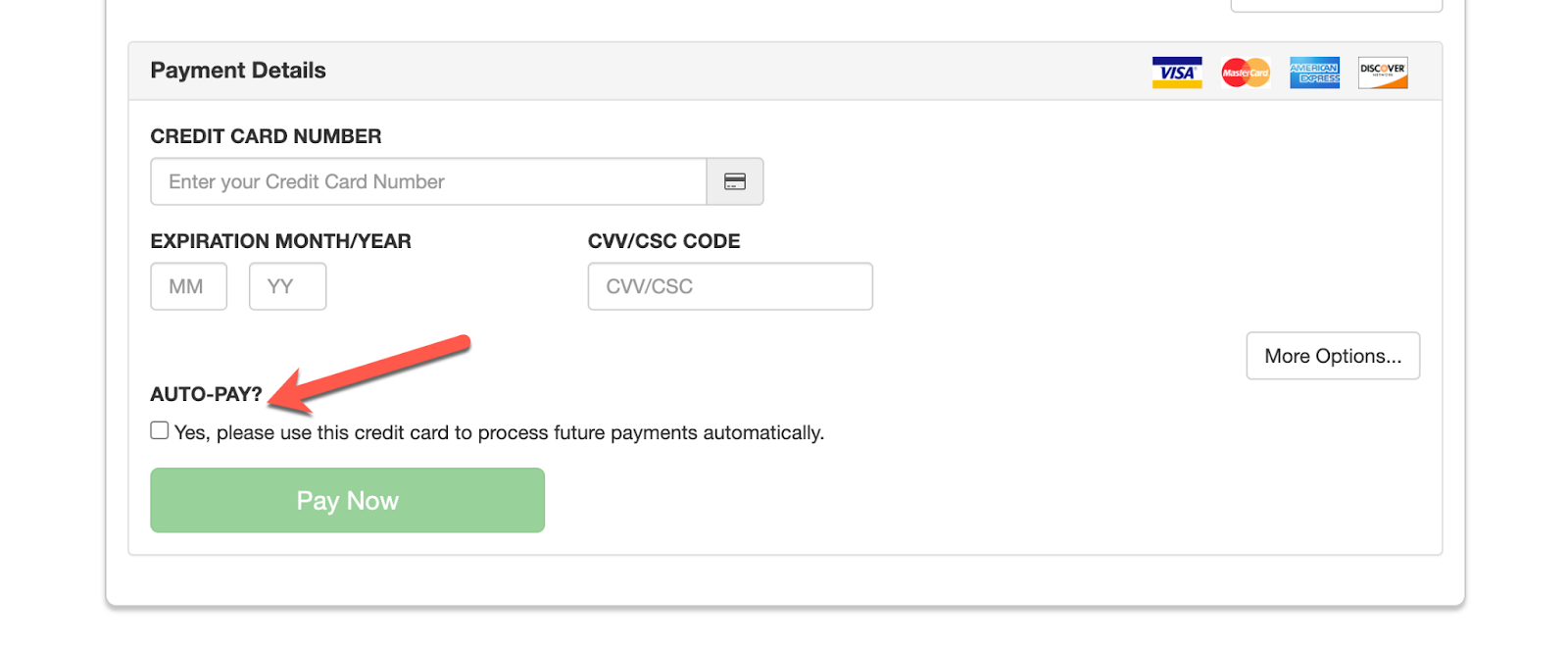
Task: Click the AUTO-PAY? heading label
Action: [206, 394]
